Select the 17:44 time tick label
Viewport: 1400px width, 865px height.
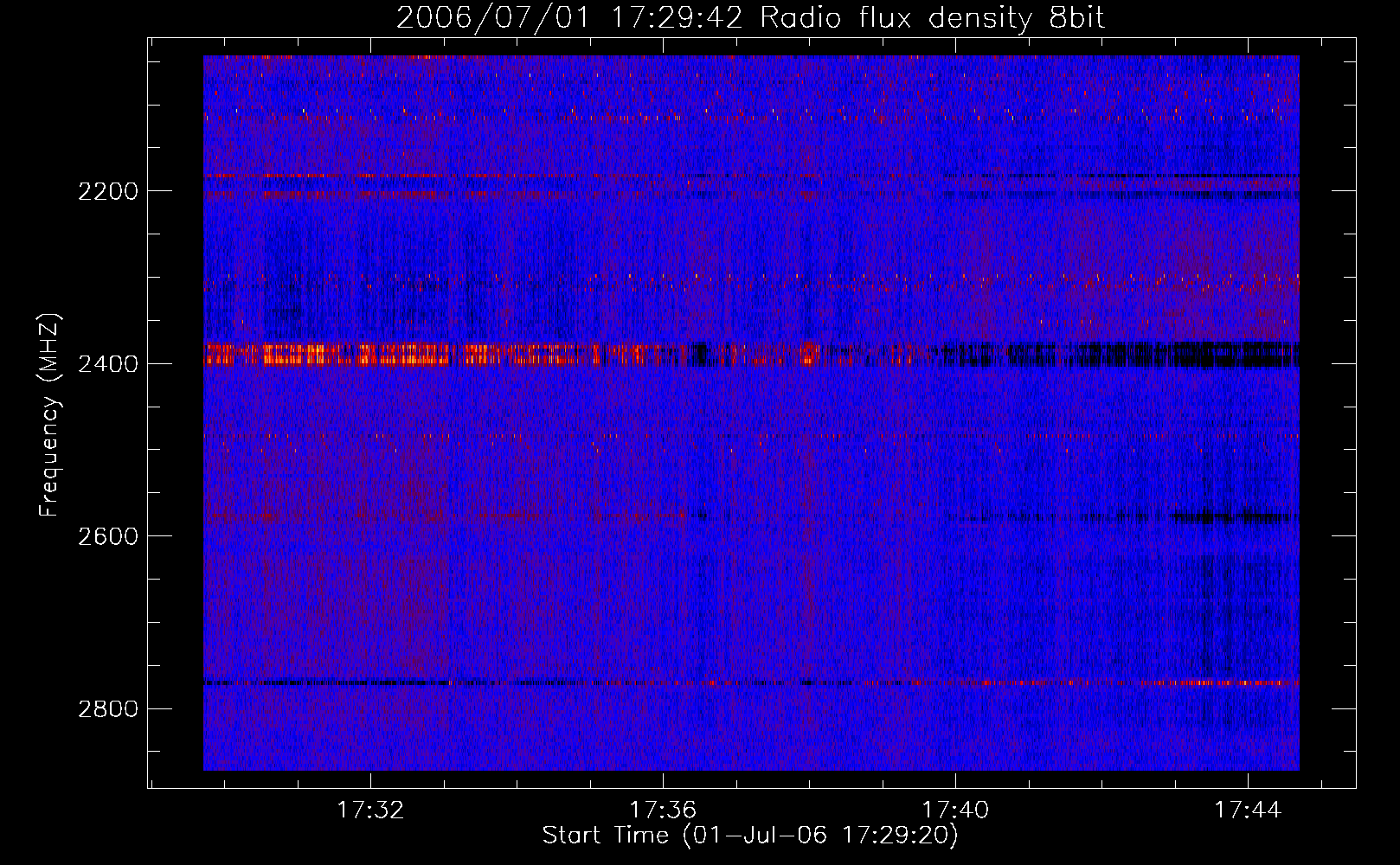tap(1248, 811)
